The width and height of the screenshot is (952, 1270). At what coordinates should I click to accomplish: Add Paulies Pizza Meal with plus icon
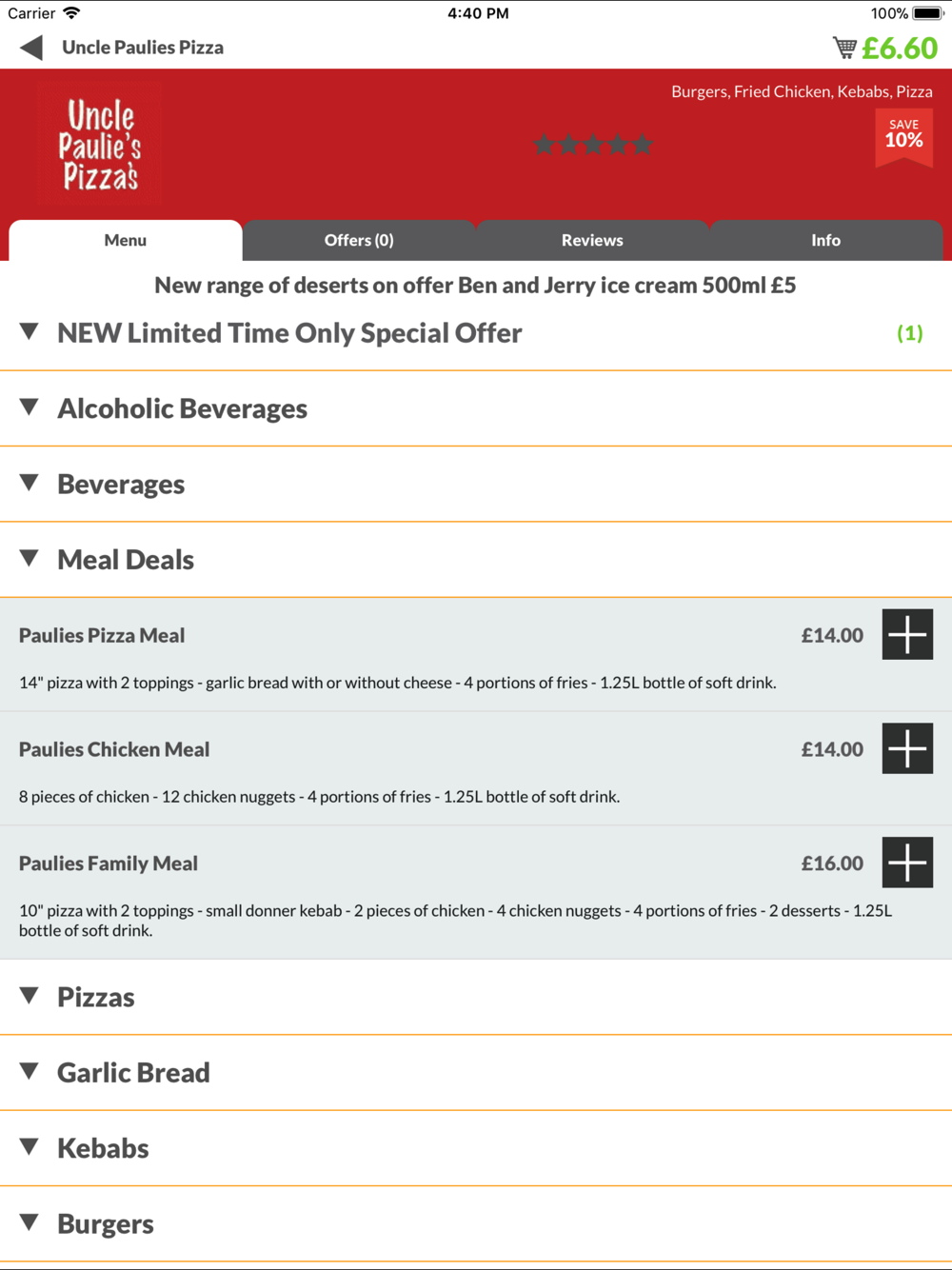click(907, 634)
